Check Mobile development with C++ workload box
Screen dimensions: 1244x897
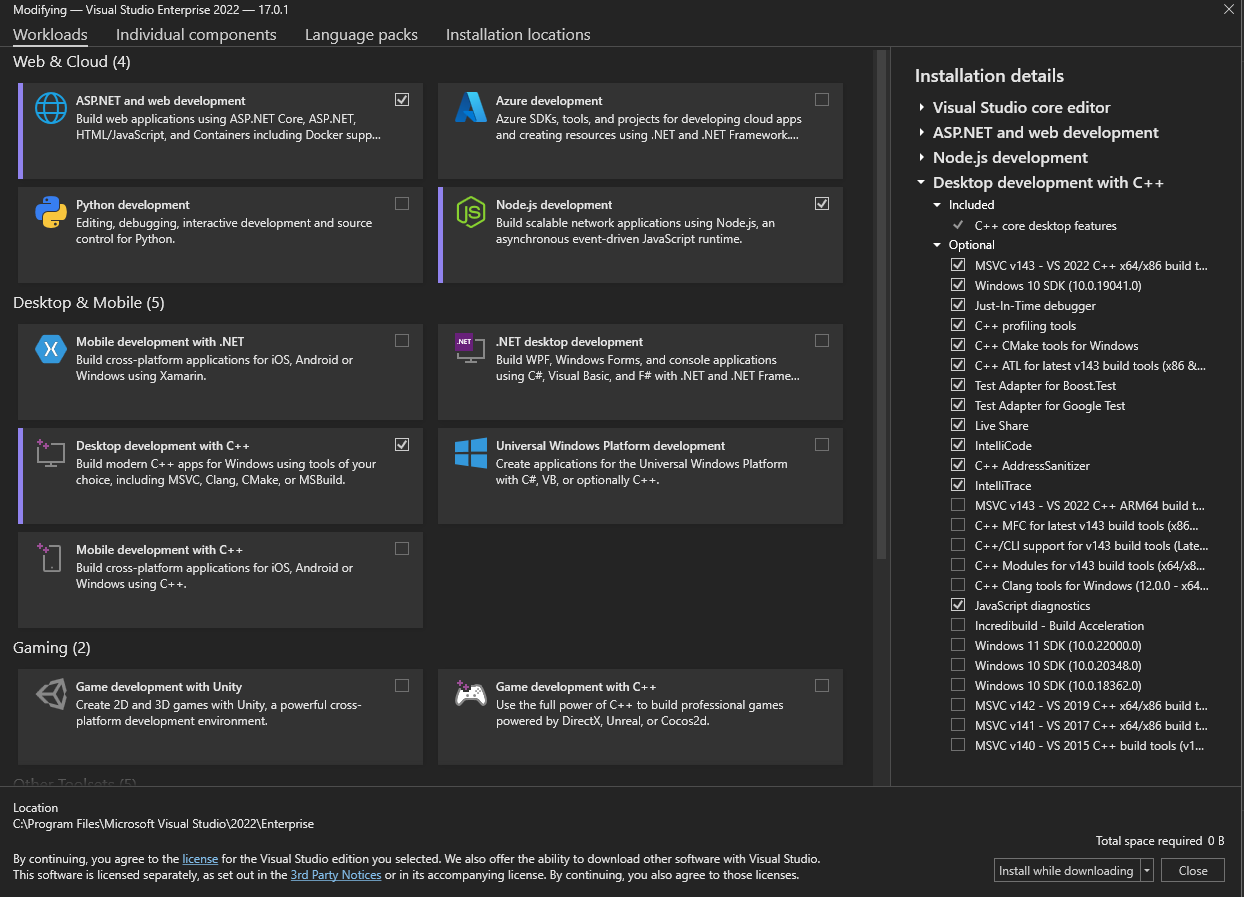click(x=402, y=549)
